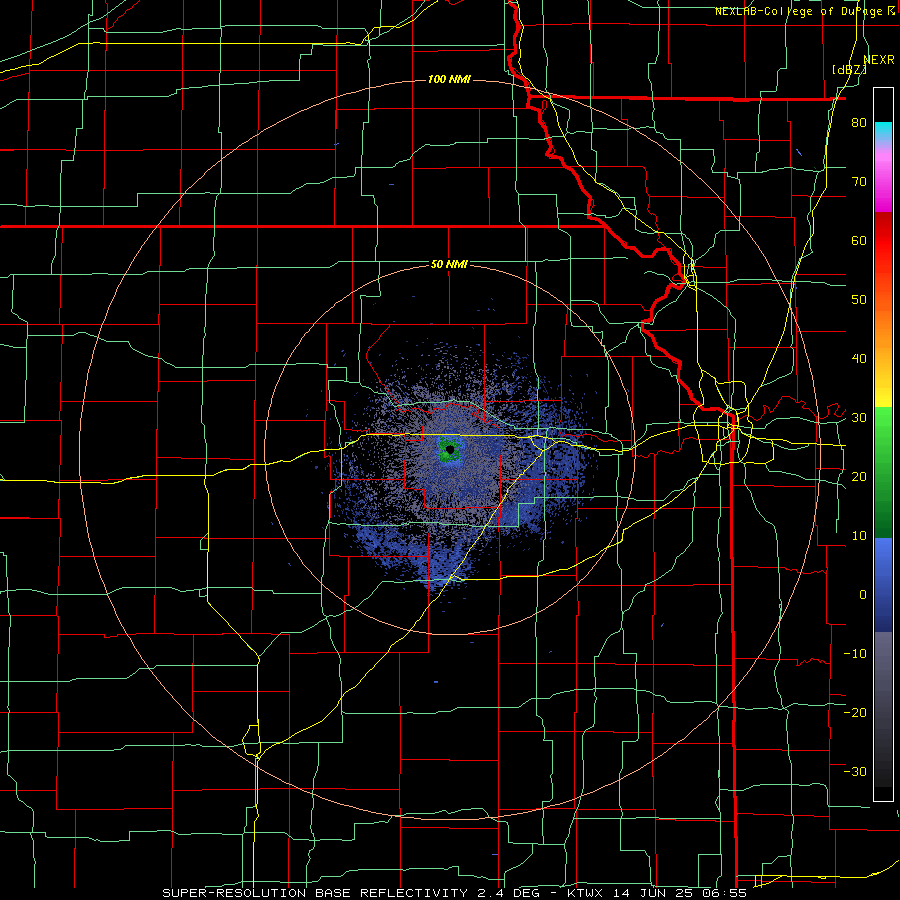Click the 80 dBZ tick label on the scale
This screenshot has height=900, width=900.
(859, 123)
